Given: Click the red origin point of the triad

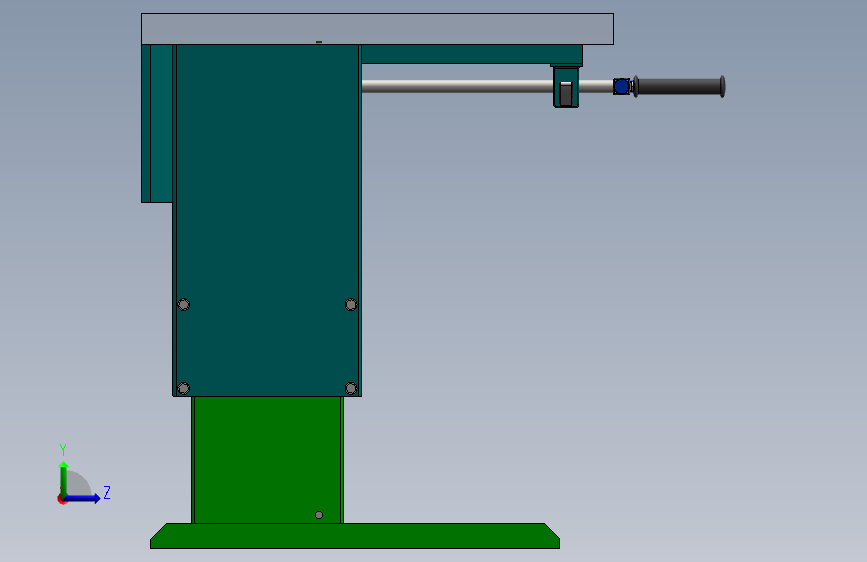Looking at the screenshot, I should click(x=61, y=499).
